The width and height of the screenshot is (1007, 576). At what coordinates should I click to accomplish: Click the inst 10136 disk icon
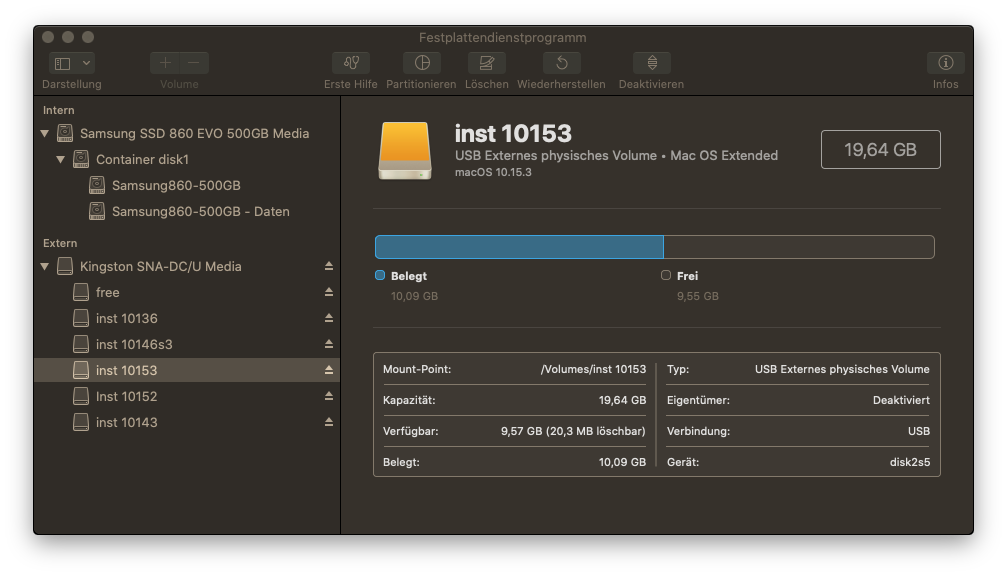pyautogui.click(x=81, y=318)
